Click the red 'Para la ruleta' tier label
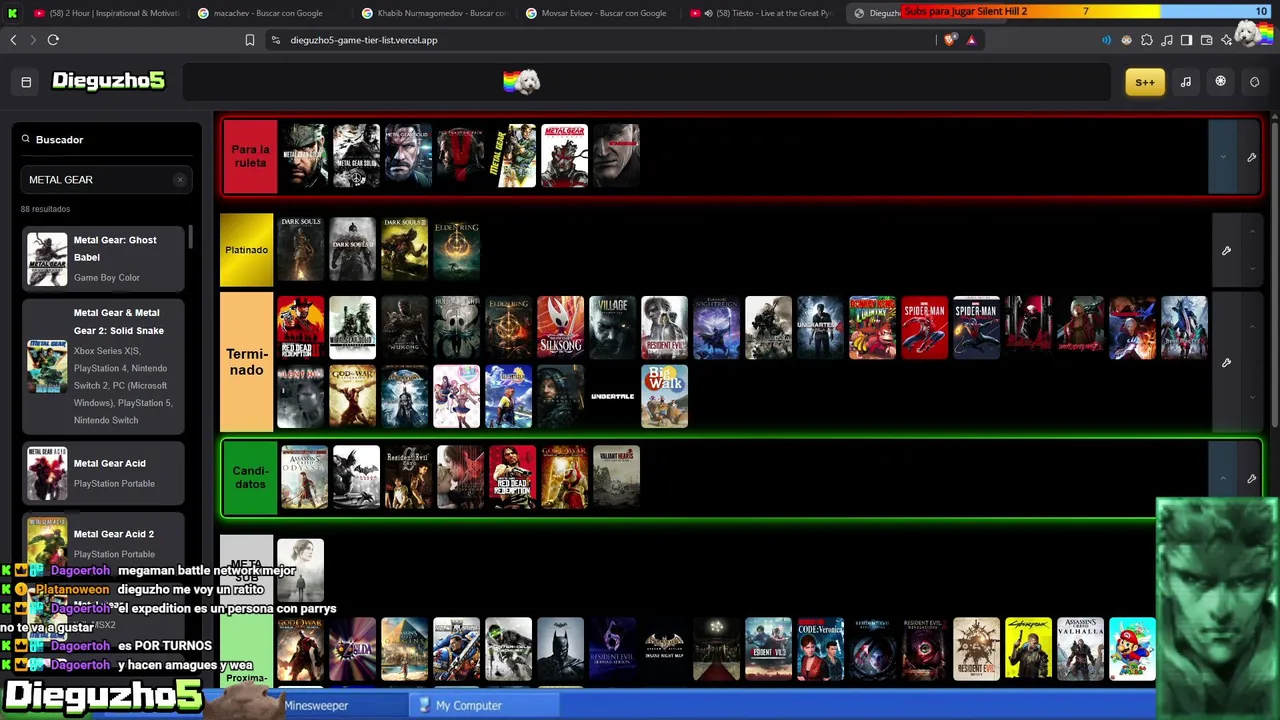The width and height of the screenshot is (1280, 720). tap(250, 157)
